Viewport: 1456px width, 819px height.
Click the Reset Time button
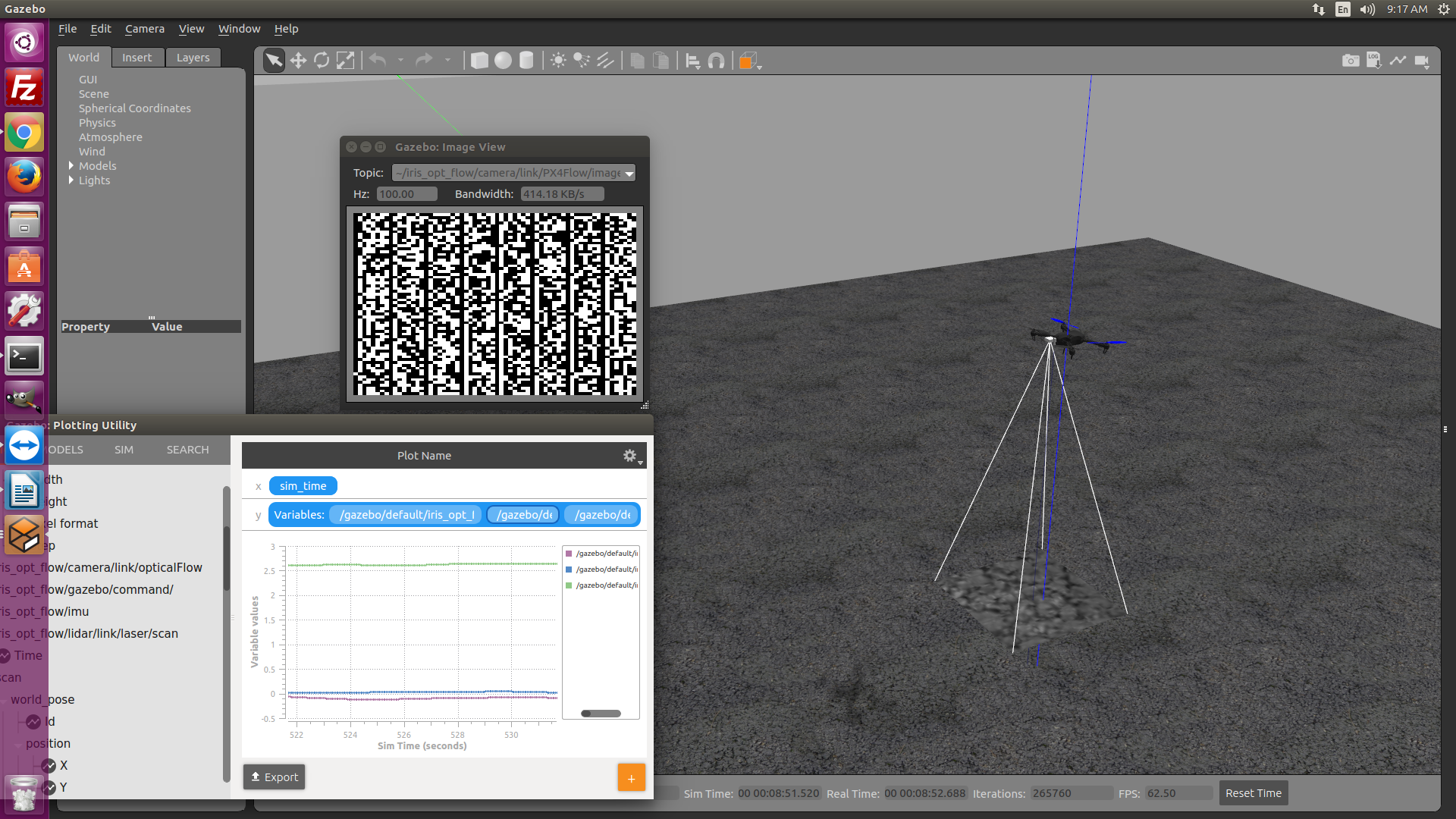tap(1254, 793)
